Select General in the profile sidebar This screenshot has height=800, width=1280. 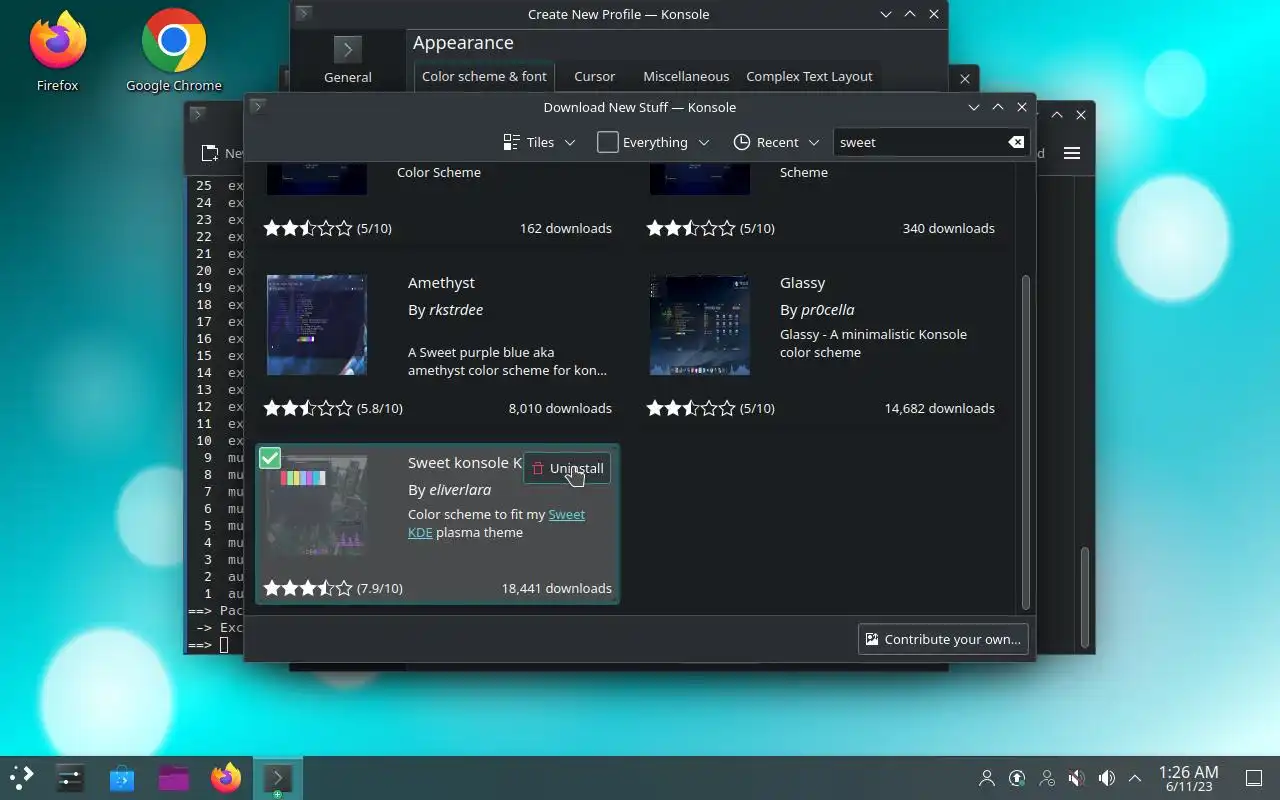point(348,60)
